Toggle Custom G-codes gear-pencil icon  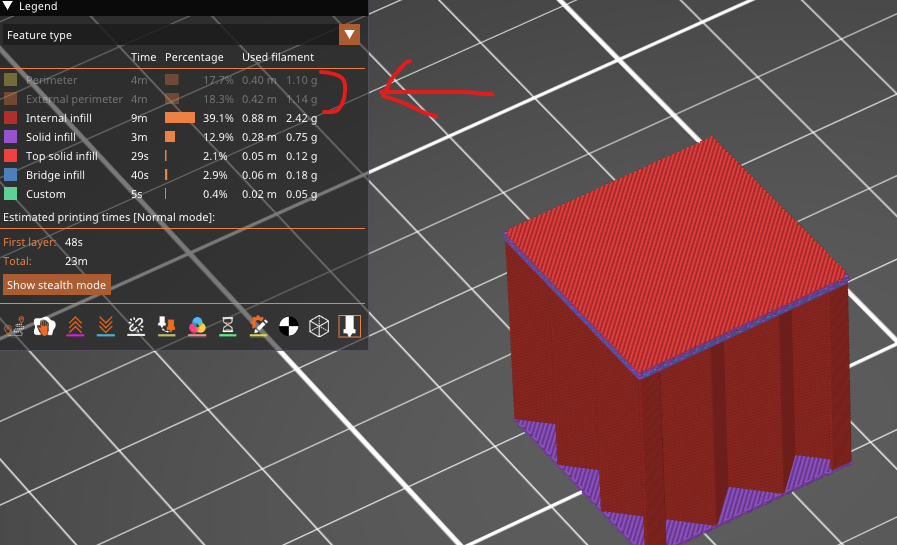click(258, 327)
